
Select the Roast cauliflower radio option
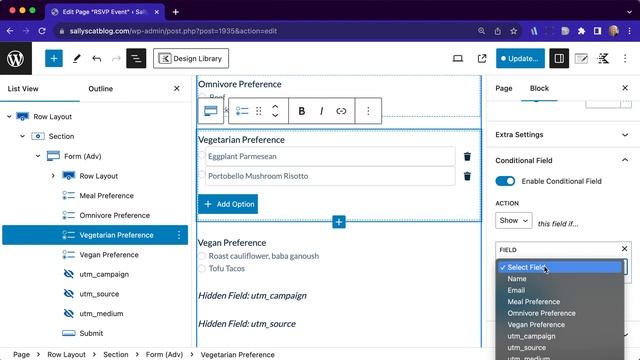click(x=202, y=256)
